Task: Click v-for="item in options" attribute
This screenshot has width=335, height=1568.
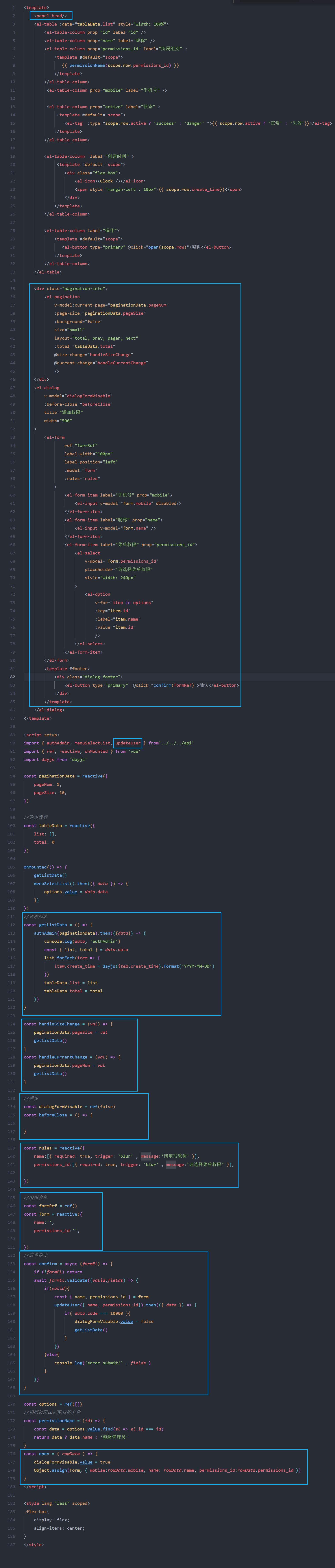Action: (124, 603)
